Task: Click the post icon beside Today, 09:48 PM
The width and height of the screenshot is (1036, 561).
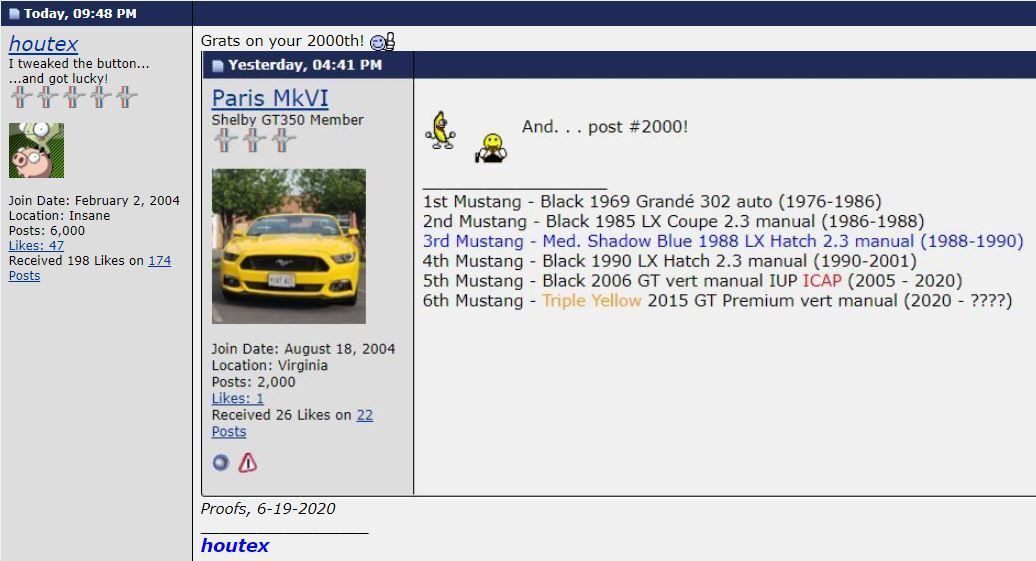Action: click(x=14, y=14)
